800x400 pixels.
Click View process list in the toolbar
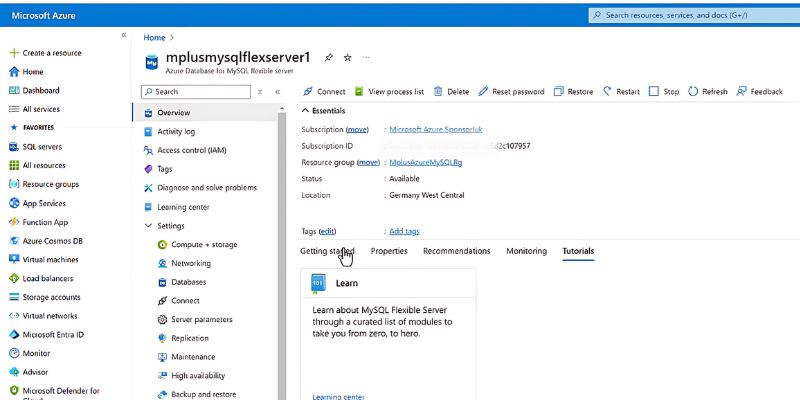pyautogui.click(x=390, y=92)
